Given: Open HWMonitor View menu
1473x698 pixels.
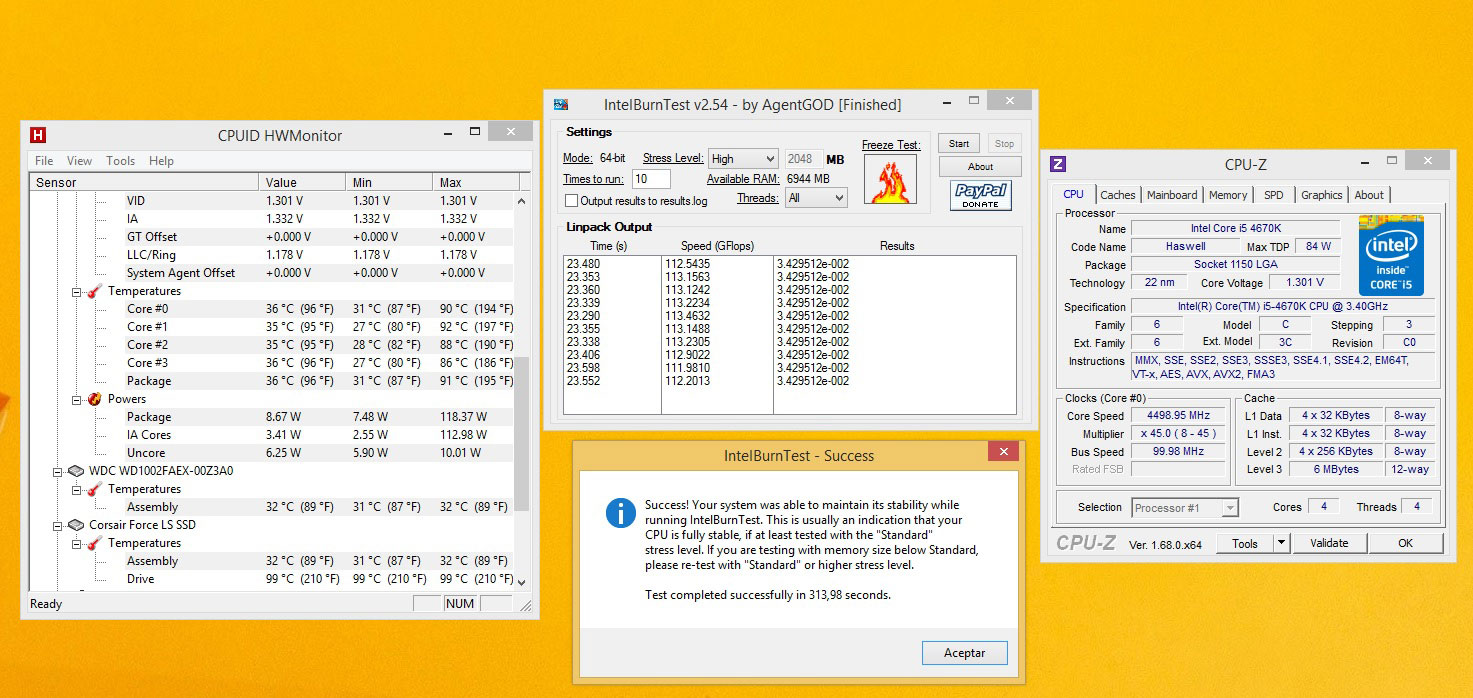Looking at the screenshot, I should point(79,160).
